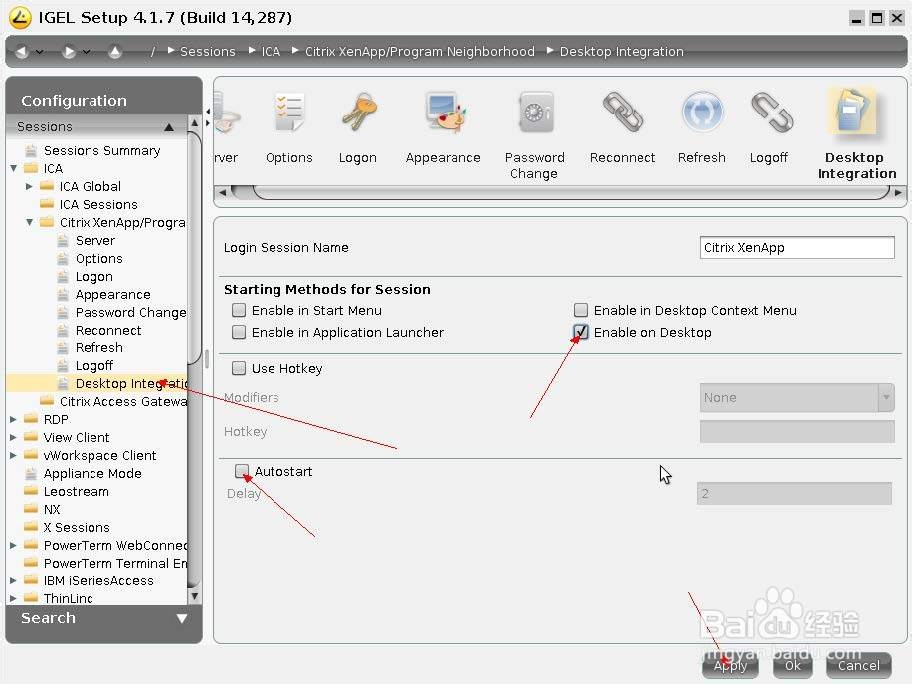
Task: Open the Modifiers dropdown set to None
Action: (797, 398)
